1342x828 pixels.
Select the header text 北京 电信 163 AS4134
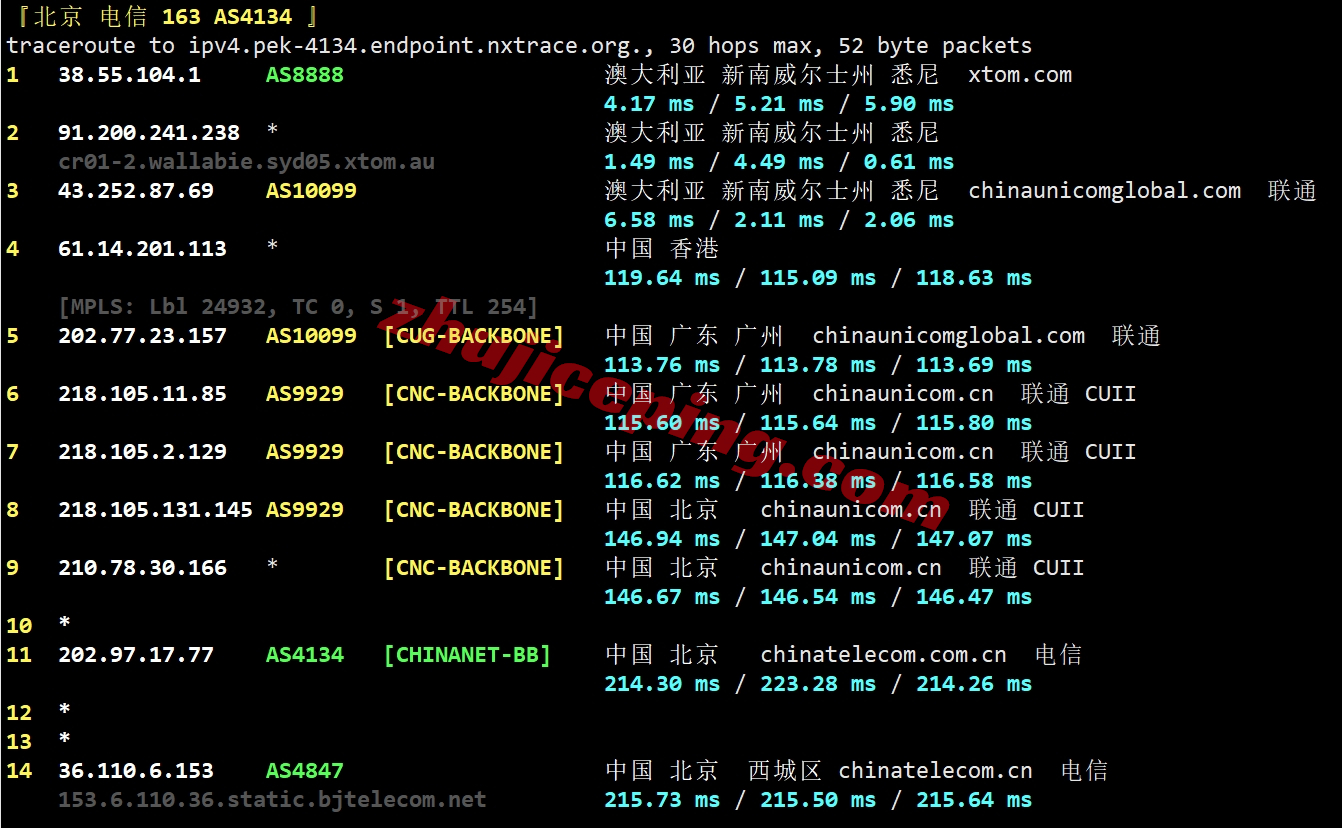[163, 17]
